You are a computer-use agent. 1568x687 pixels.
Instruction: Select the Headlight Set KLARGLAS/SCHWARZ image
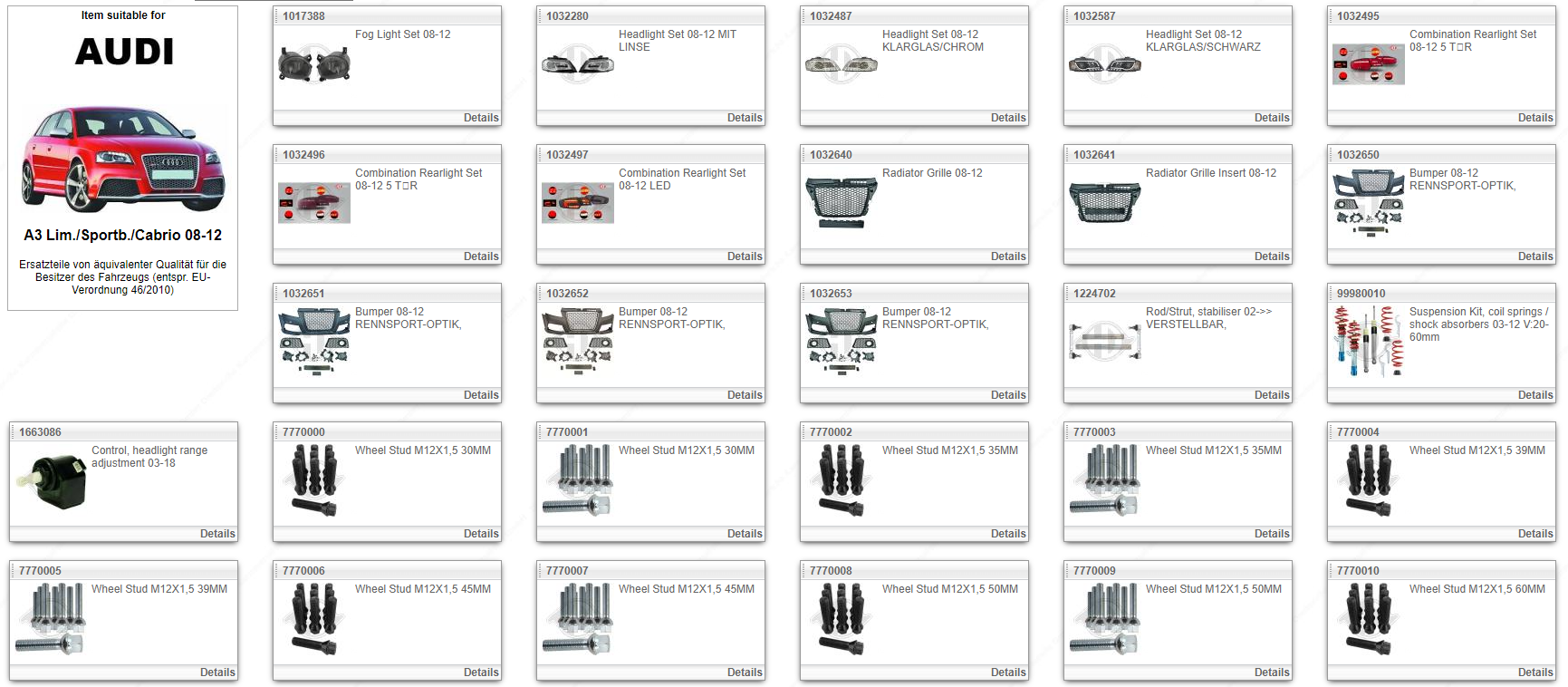click(1104, 64)
